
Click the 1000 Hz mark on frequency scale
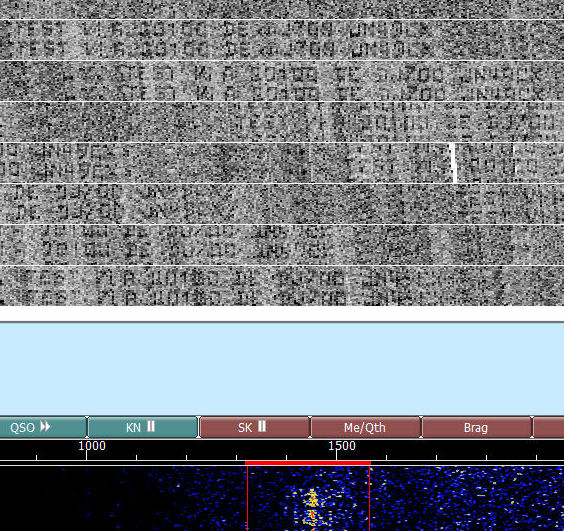pos(92,446)
